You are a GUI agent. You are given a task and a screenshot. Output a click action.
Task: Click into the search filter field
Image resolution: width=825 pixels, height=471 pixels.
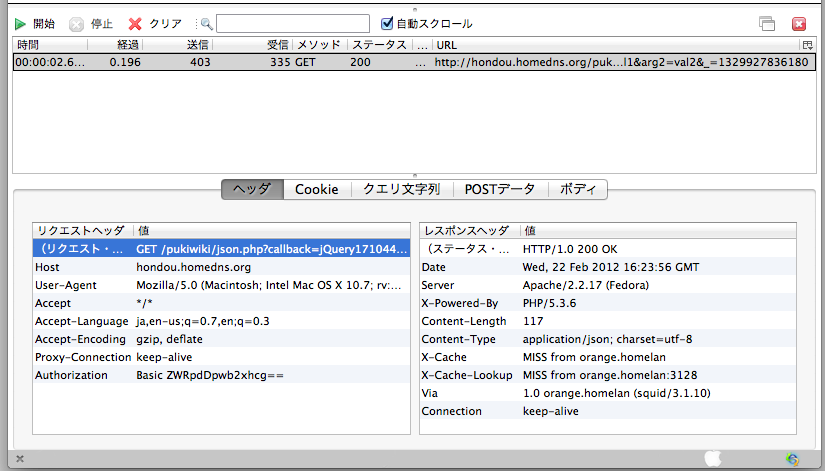click(x=292, y=23)
